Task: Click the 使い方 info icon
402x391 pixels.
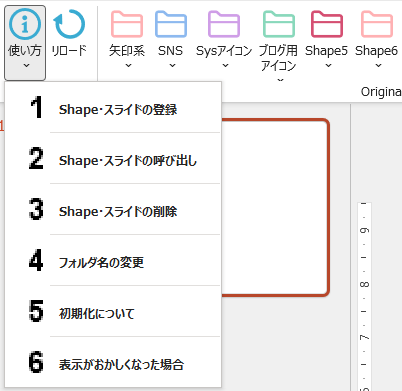Action: 25,24
